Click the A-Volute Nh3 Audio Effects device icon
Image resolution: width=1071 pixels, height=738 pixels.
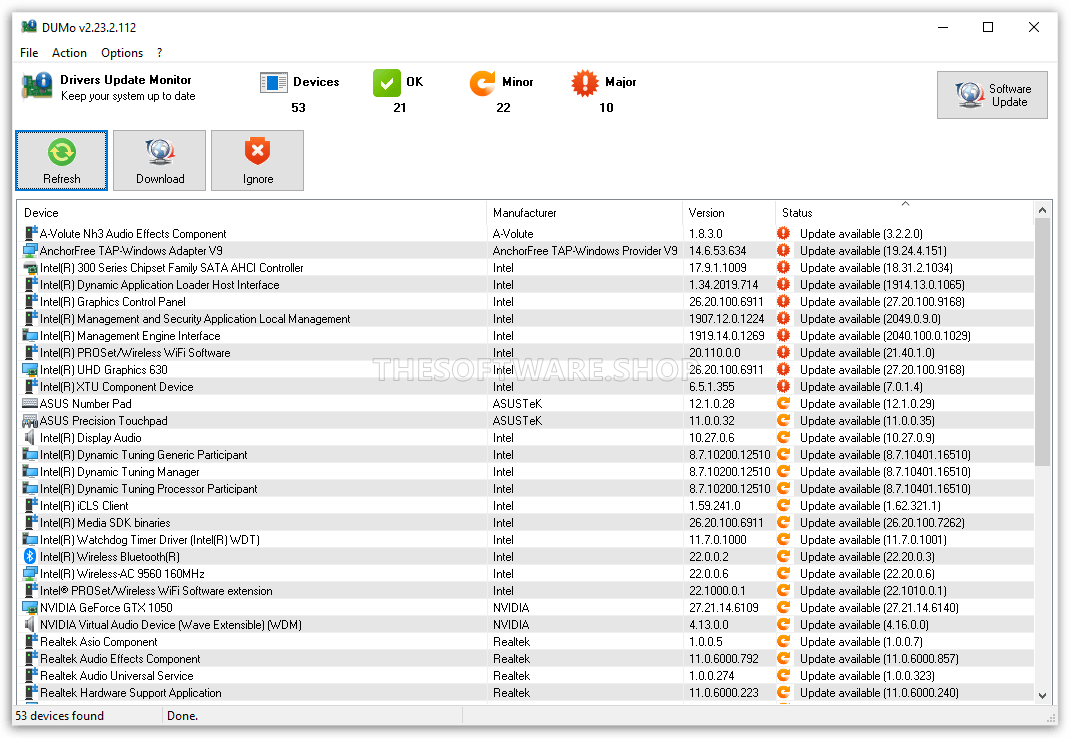tap(31, 233)
